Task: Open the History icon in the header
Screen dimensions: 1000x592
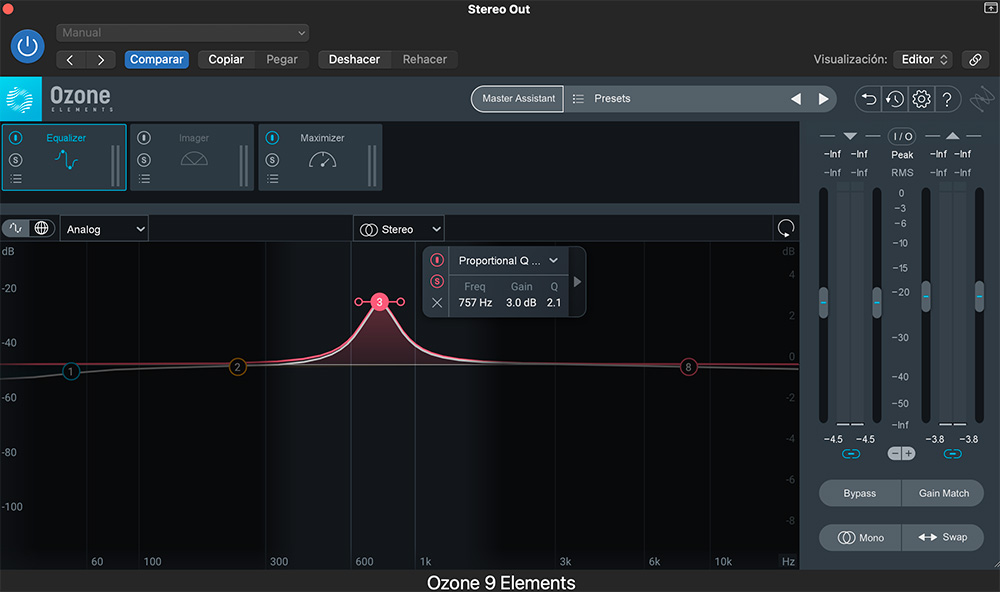Action: (895, 99)
